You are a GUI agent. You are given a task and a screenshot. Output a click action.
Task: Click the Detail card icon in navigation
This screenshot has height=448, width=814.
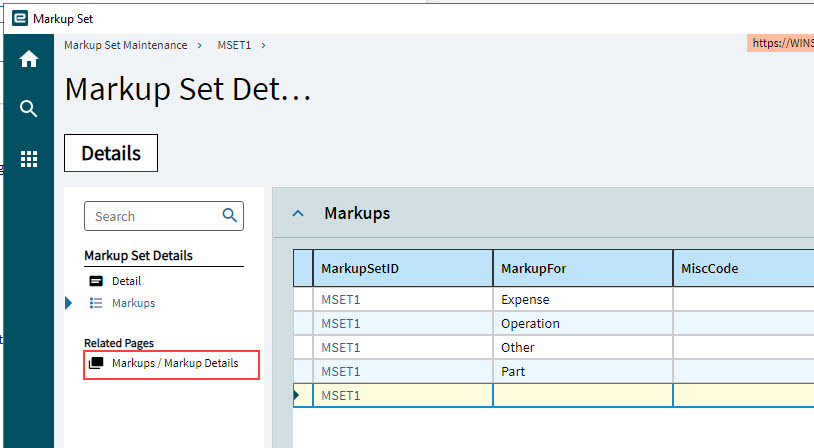96,281
